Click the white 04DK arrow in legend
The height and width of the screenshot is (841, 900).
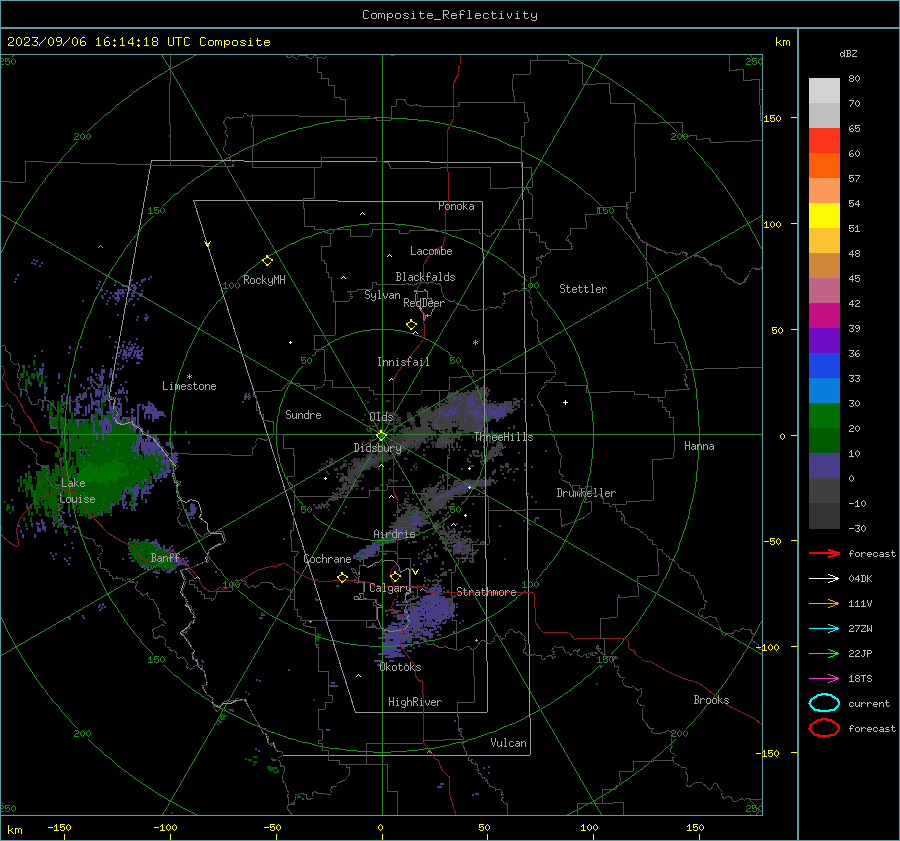[x=824, y=578]
